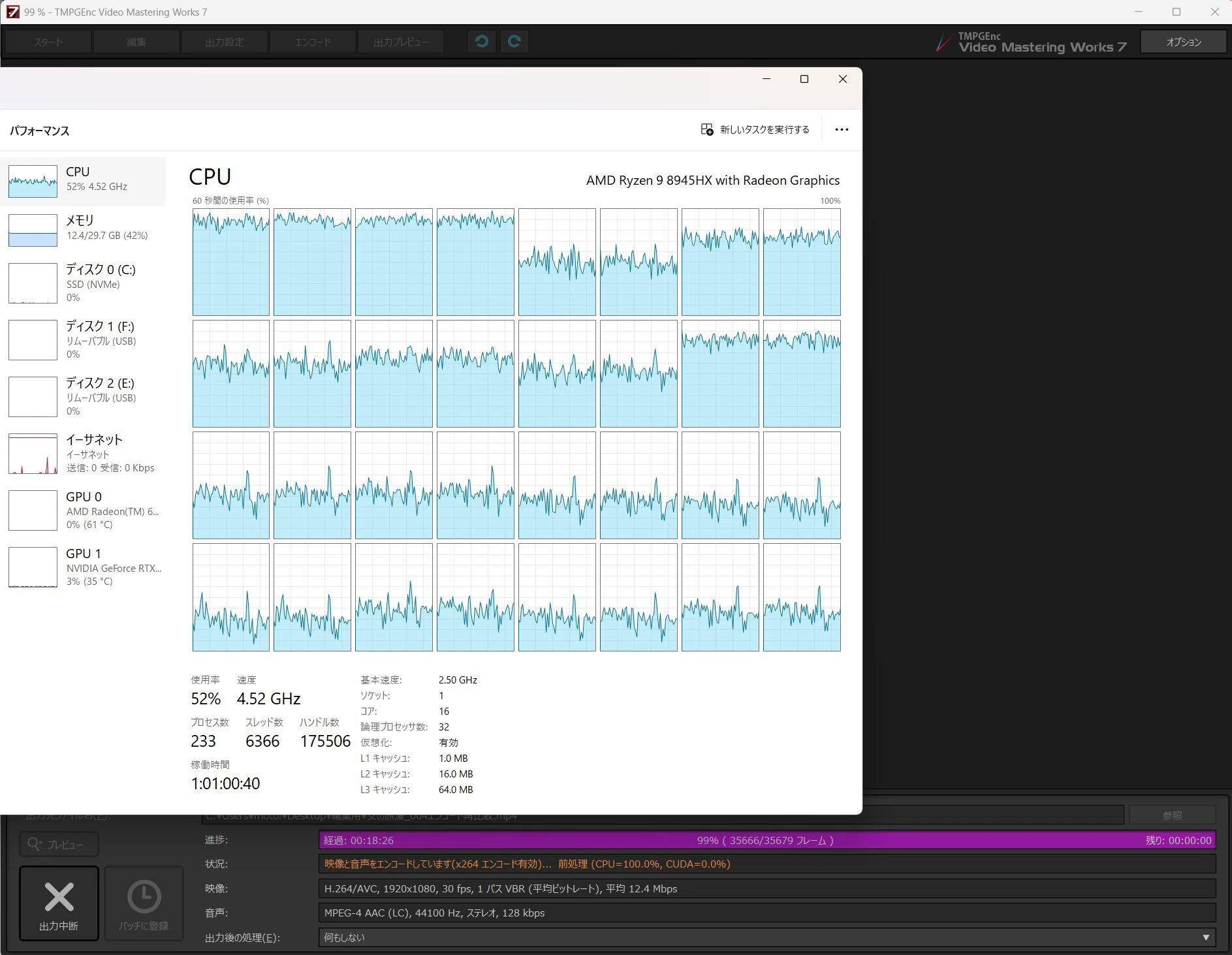
Task: Maximize the Task Manager window
Action: pyautogui.click(x=804, y=79)
